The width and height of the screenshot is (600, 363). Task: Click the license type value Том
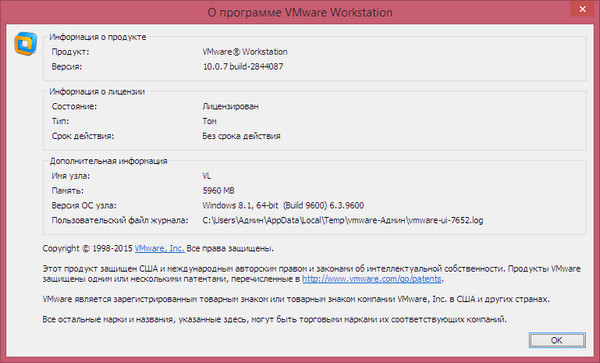point(209,121)
